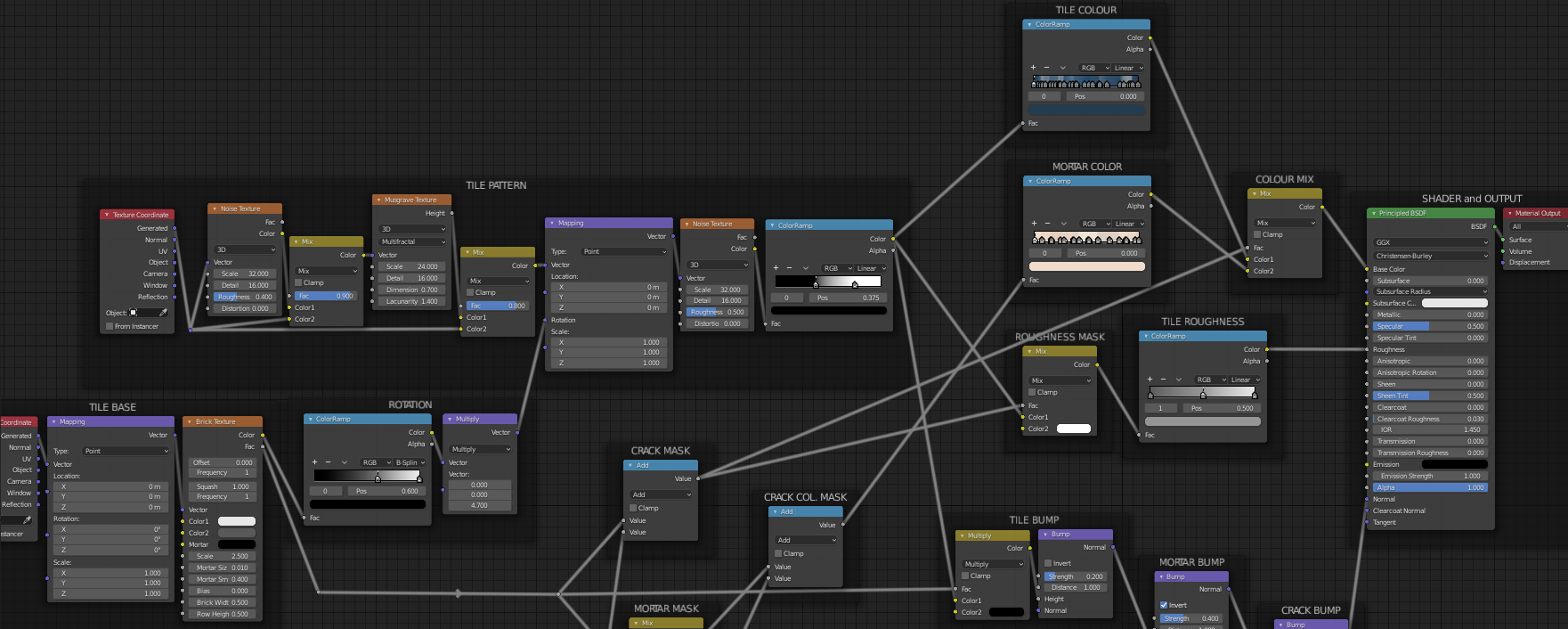This screenshot has height=629, width=1568.
Task: Delete a stop in Tile Pattern ColorRamp
Action: click(x=789, y=268)
